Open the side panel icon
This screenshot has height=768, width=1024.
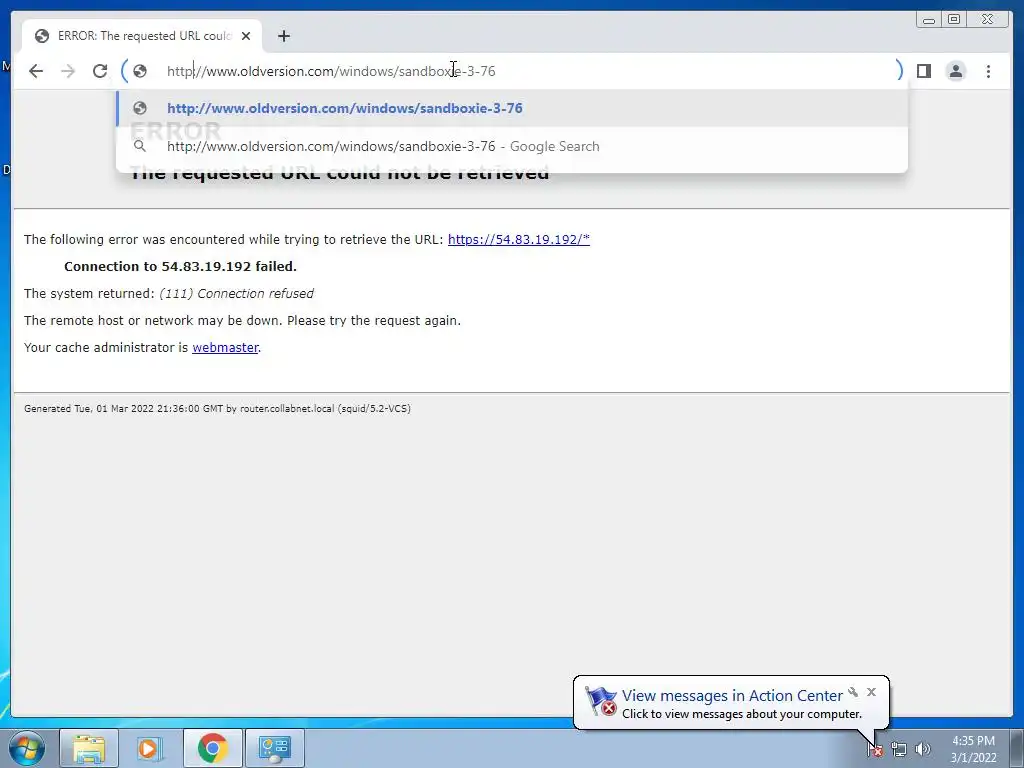click(x=923, y=71)
